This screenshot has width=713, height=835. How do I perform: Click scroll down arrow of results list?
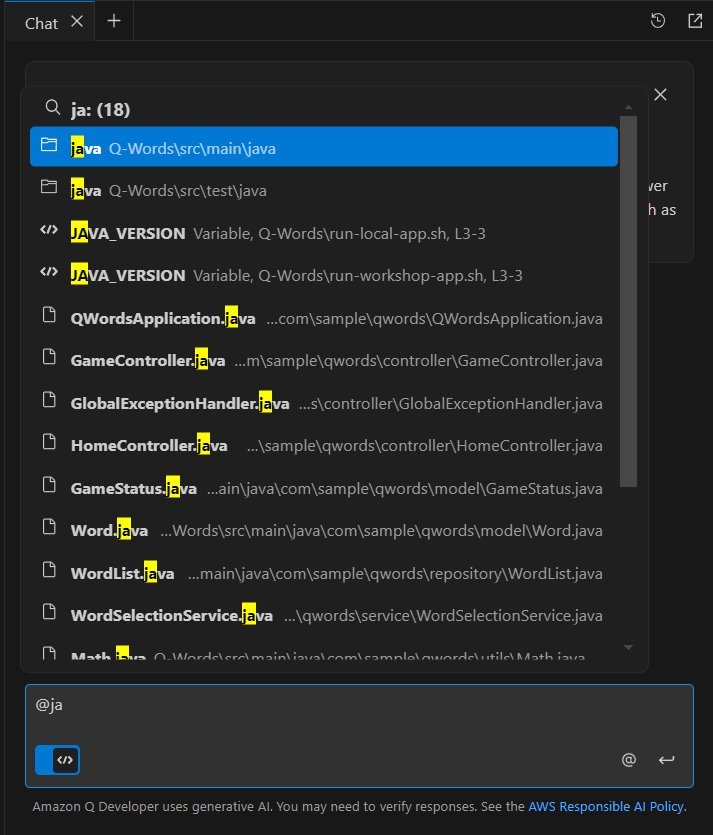628,648
